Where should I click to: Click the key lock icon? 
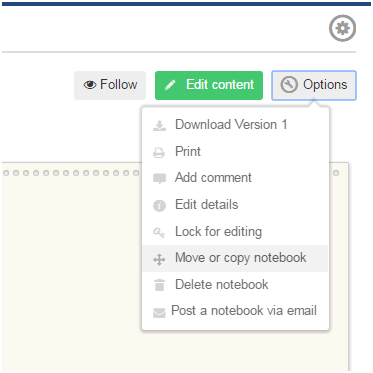coord(159,232)
